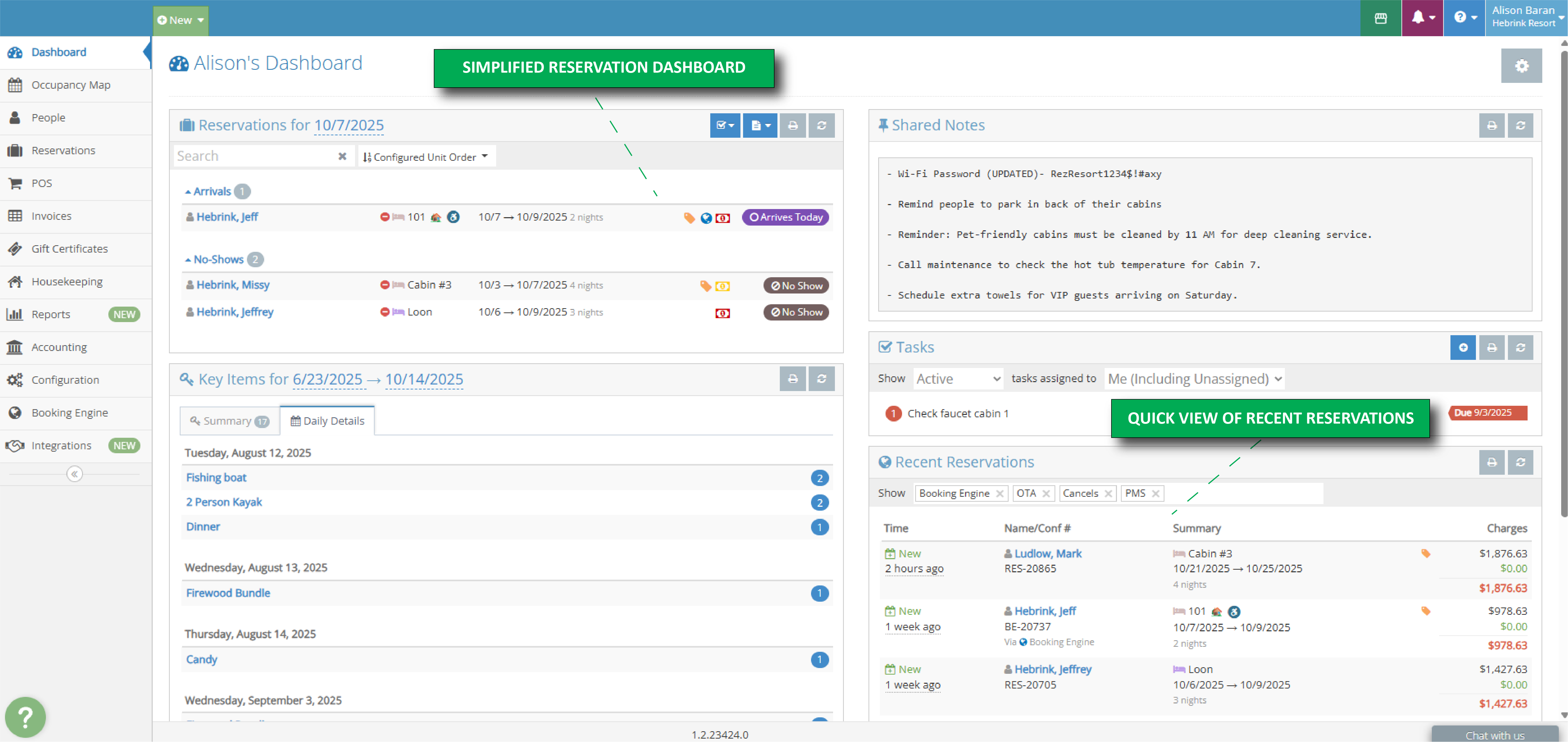The width and height of the screenshot is (1568, 742).
Task: Print the Reservations panel
Action: [792, 125]
